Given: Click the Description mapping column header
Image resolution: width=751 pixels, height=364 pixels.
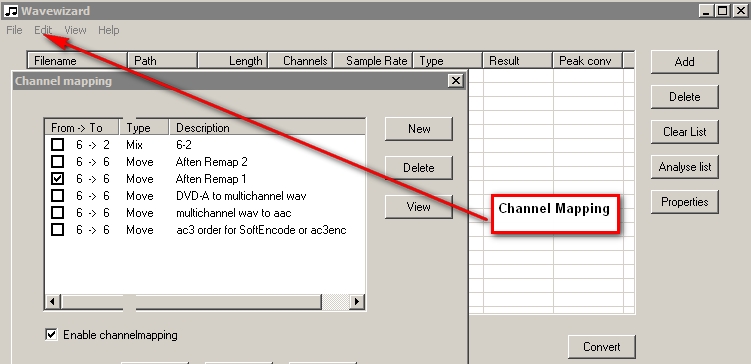Looking at the screenshot, I should click(x=268, y=127).
